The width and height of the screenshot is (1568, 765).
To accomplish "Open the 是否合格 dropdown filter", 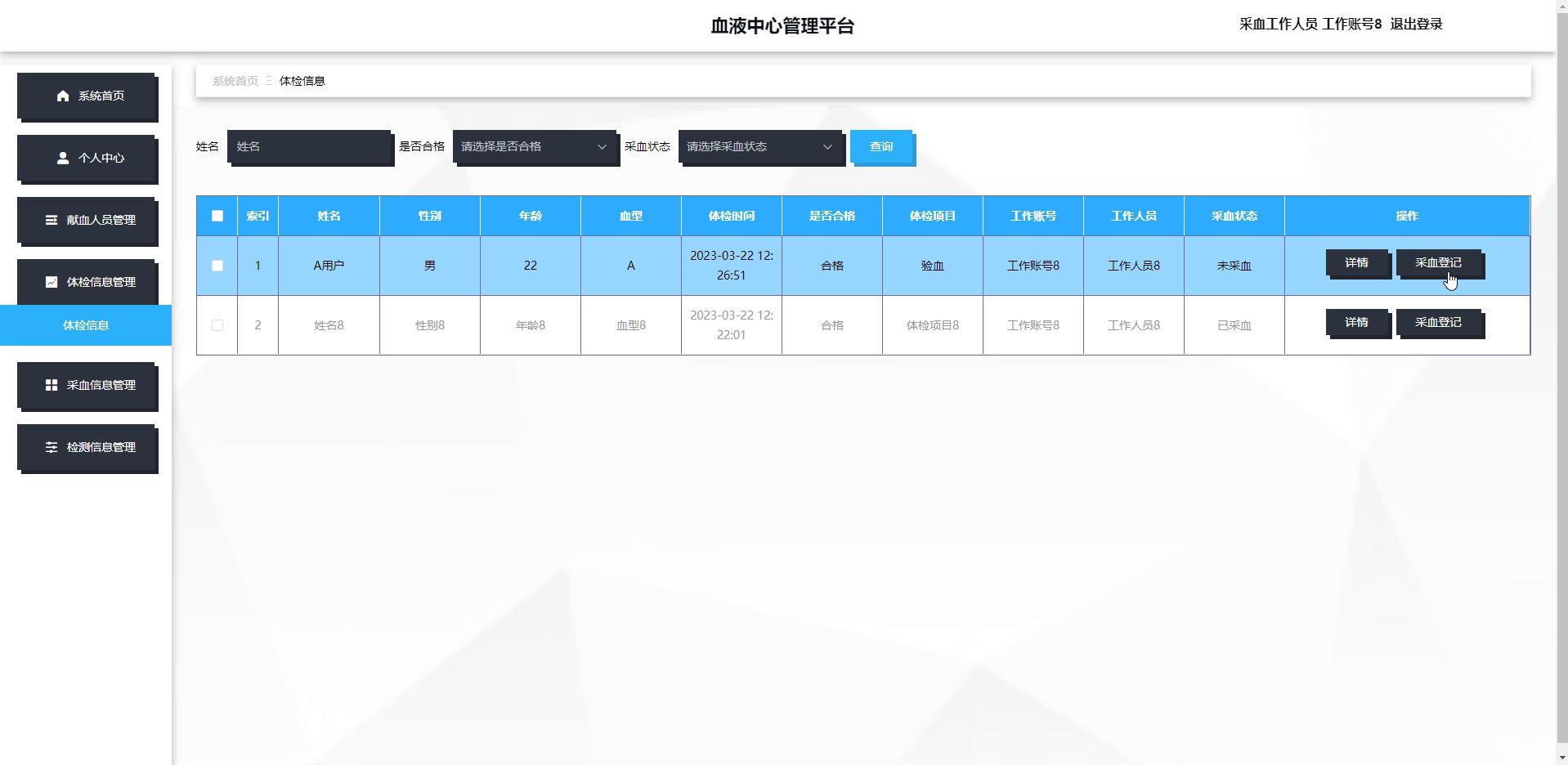I will pos(535,147).
